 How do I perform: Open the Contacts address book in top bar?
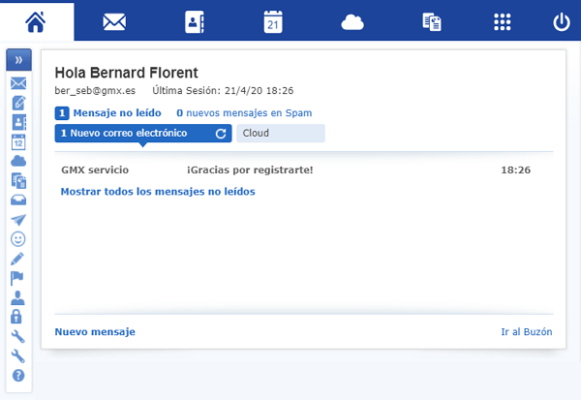coord(195,22)
